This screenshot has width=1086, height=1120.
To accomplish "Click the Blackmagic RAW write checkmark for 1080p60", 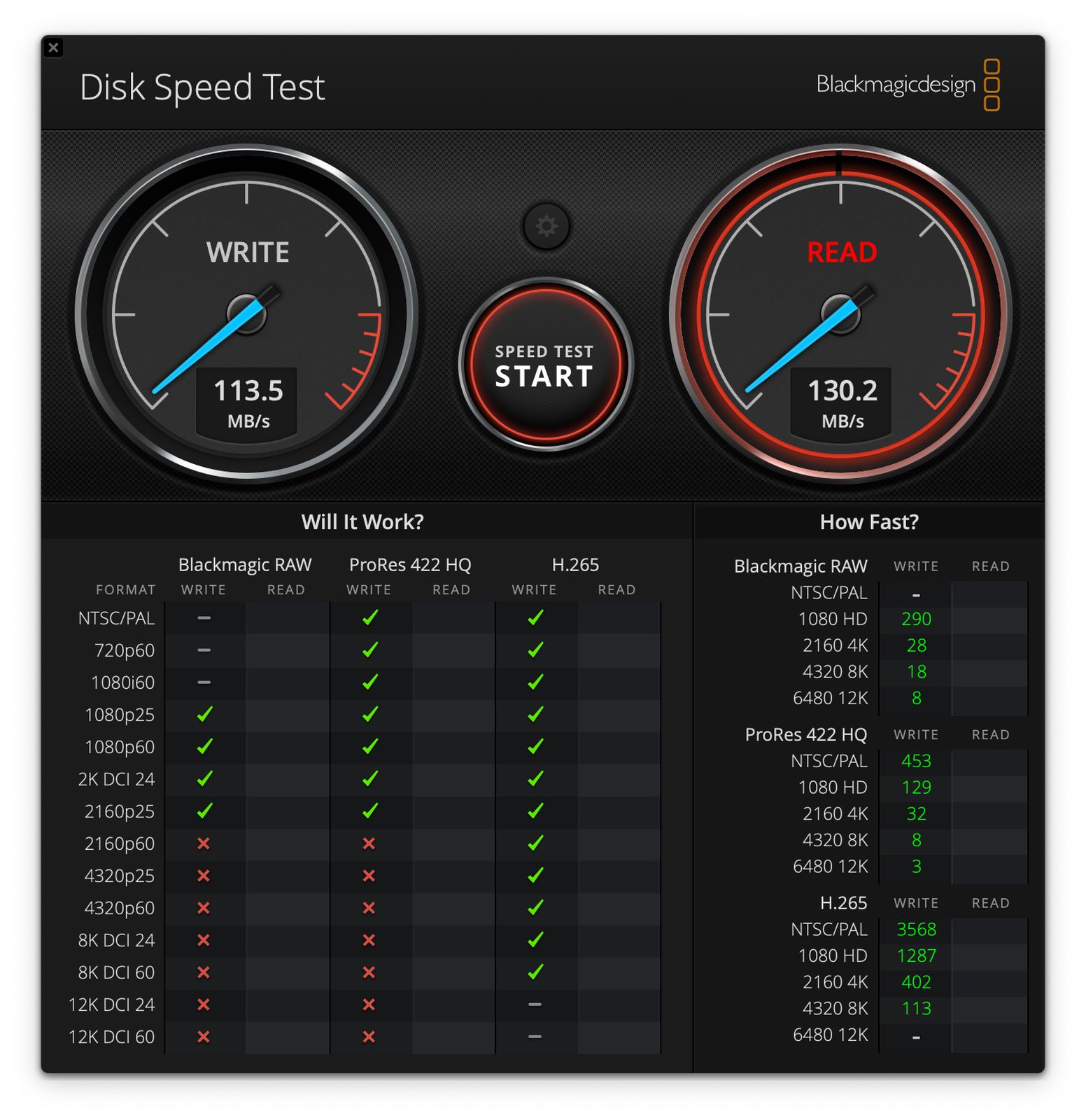I will (x=204, y=747).
